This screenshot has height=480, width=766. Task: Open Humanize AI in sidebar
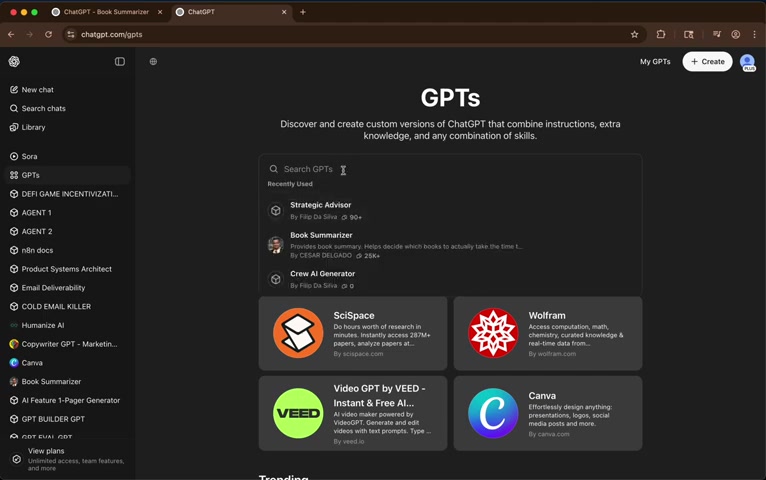(67, 325)
